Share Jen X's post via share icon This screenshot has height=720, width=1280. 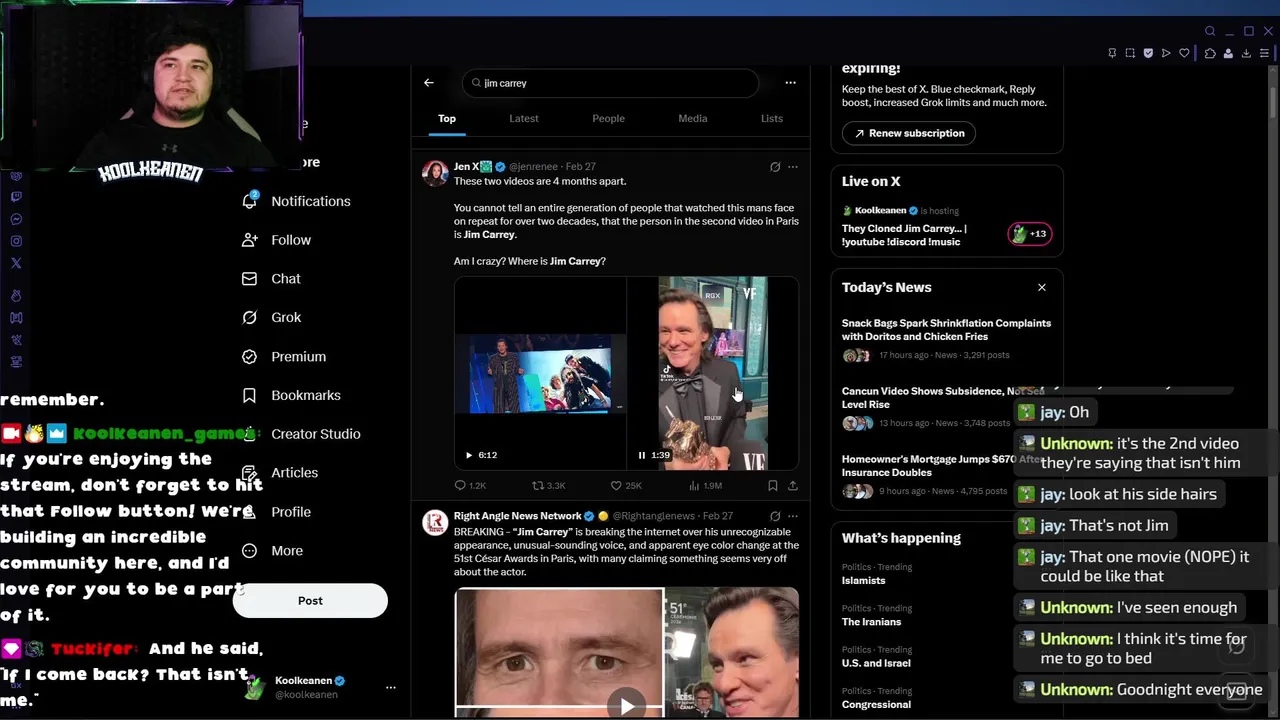(x=793, y=485)
